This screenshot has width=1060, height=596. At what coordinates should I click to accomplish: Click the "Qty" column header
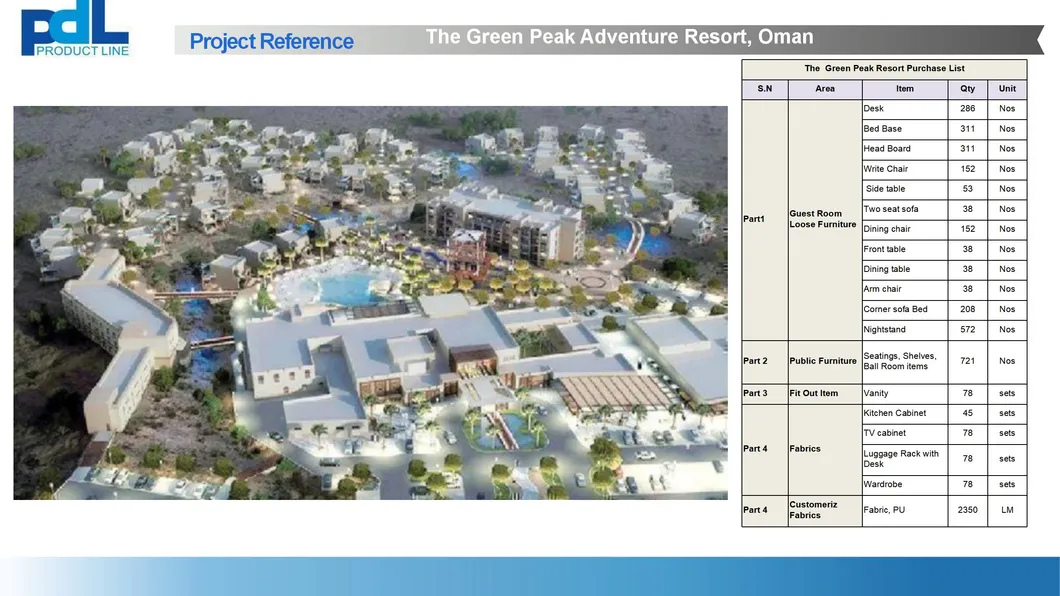[x=967, y=89]
